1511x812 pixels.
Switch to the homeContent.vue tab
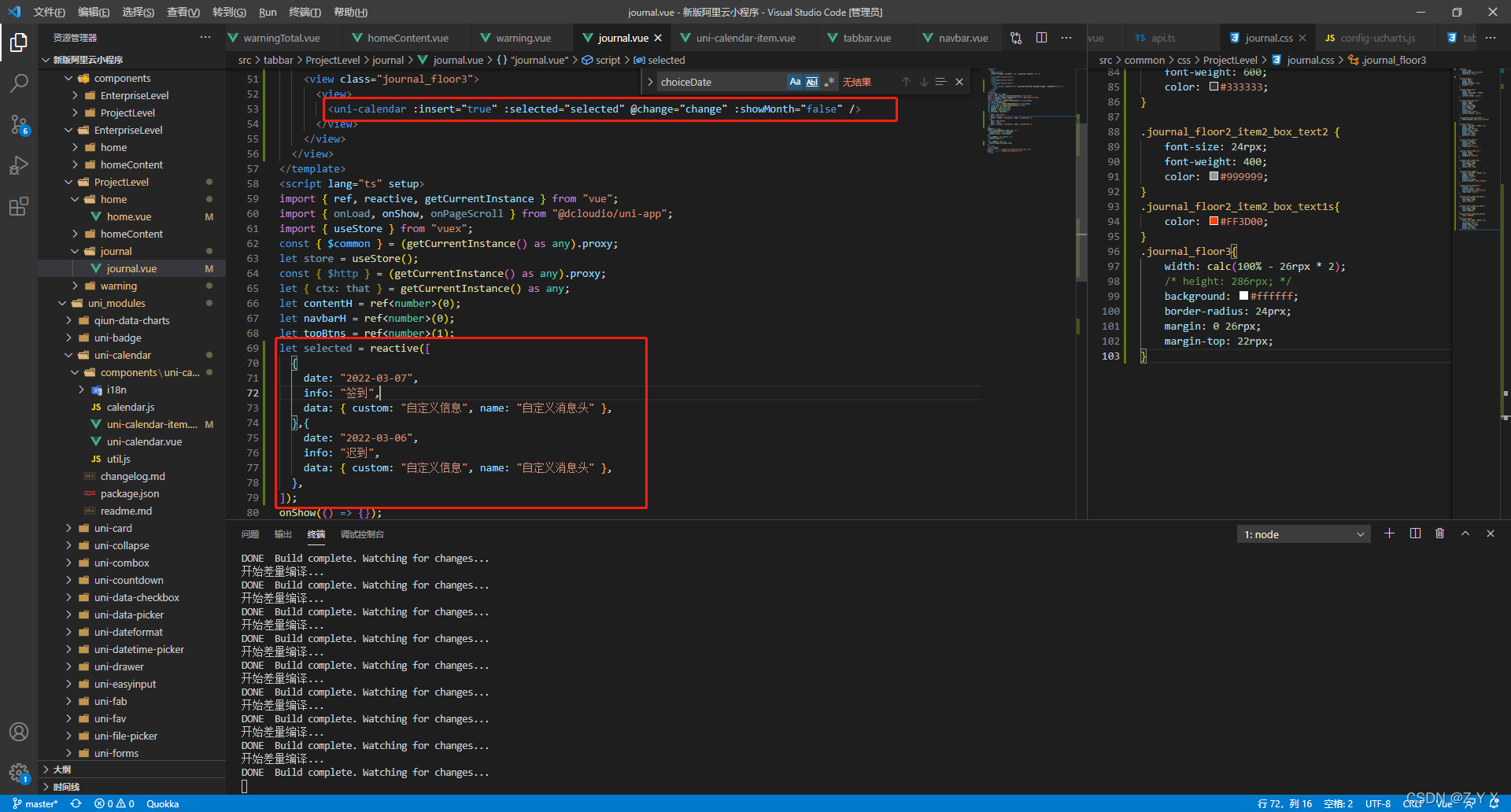pos(407,38)
